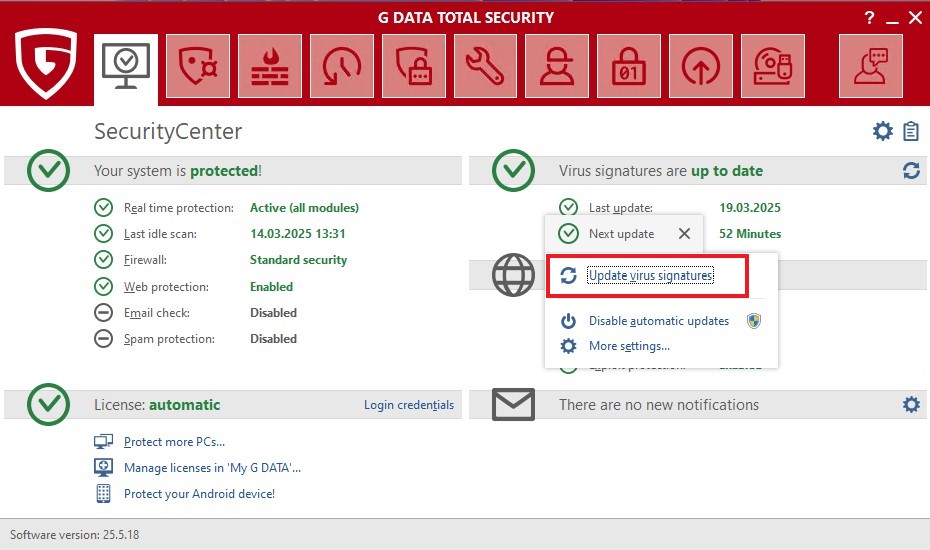Click the 19.03.2025 last update date
Image resolution: width=930 pixels, height=550 pixels.
[x=750, y=208]
